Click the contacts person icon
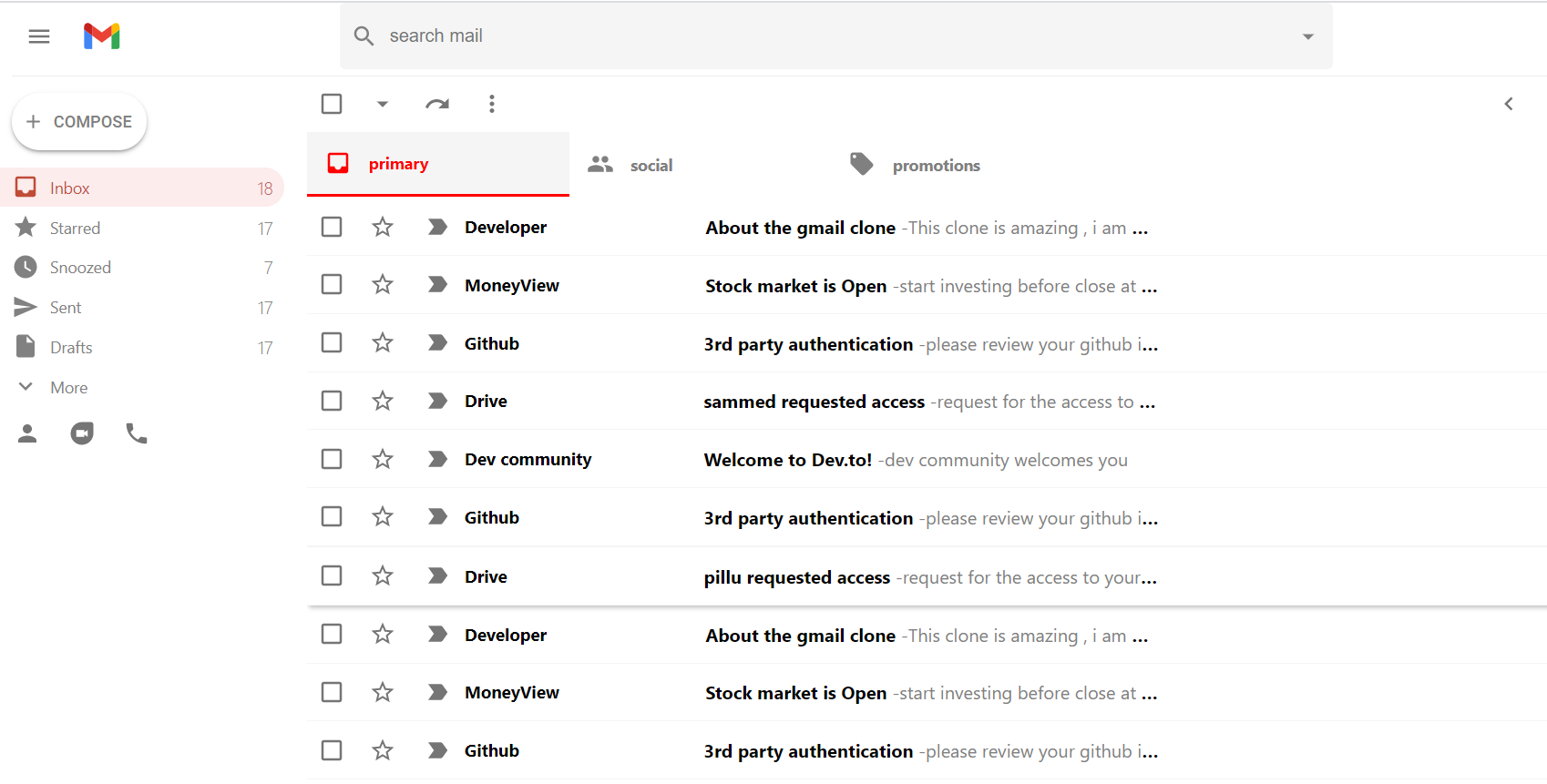Image resolution: width=1547 pixels, height=784 pixels. point(27,433)
